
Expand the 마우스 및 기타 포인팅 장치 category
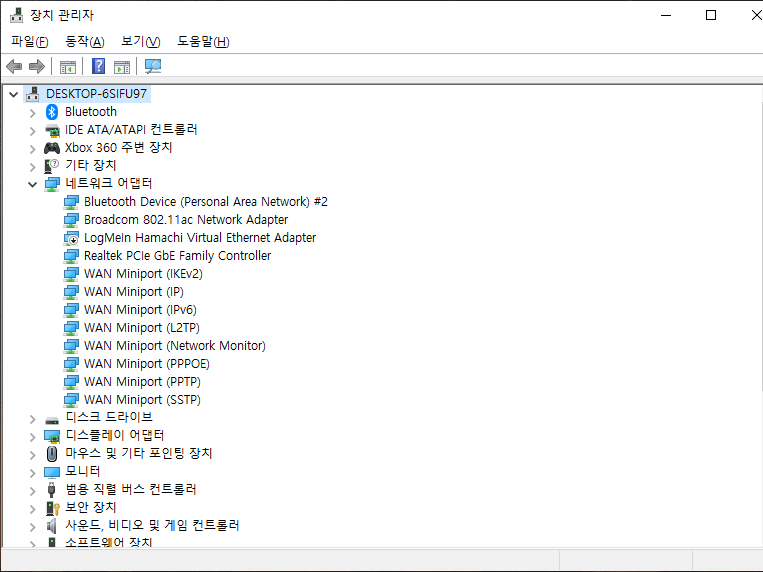click(33, 455)
